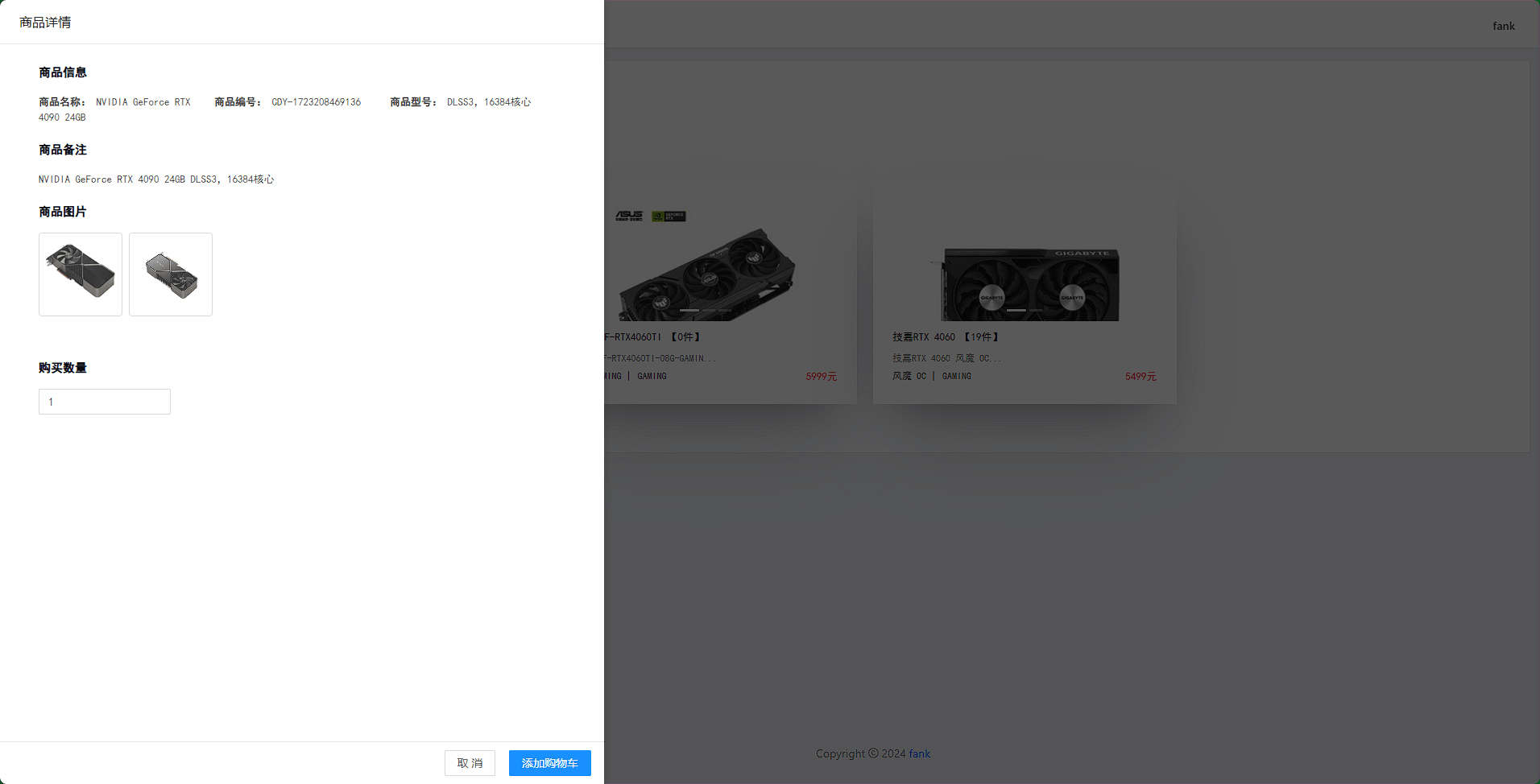Image resolution: width=1540 pixels, height=784 pixels.
Task: Click the ASUS logo on product card
Action: tap(629, 216)
